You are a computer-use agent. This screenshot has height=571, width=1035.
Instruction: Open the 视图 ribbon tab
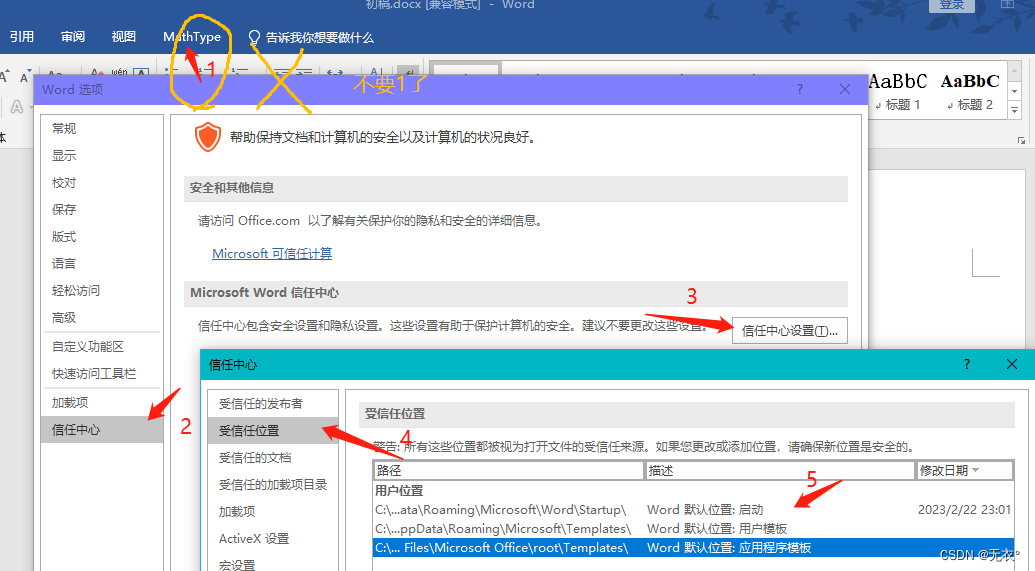tap(123, 37)
